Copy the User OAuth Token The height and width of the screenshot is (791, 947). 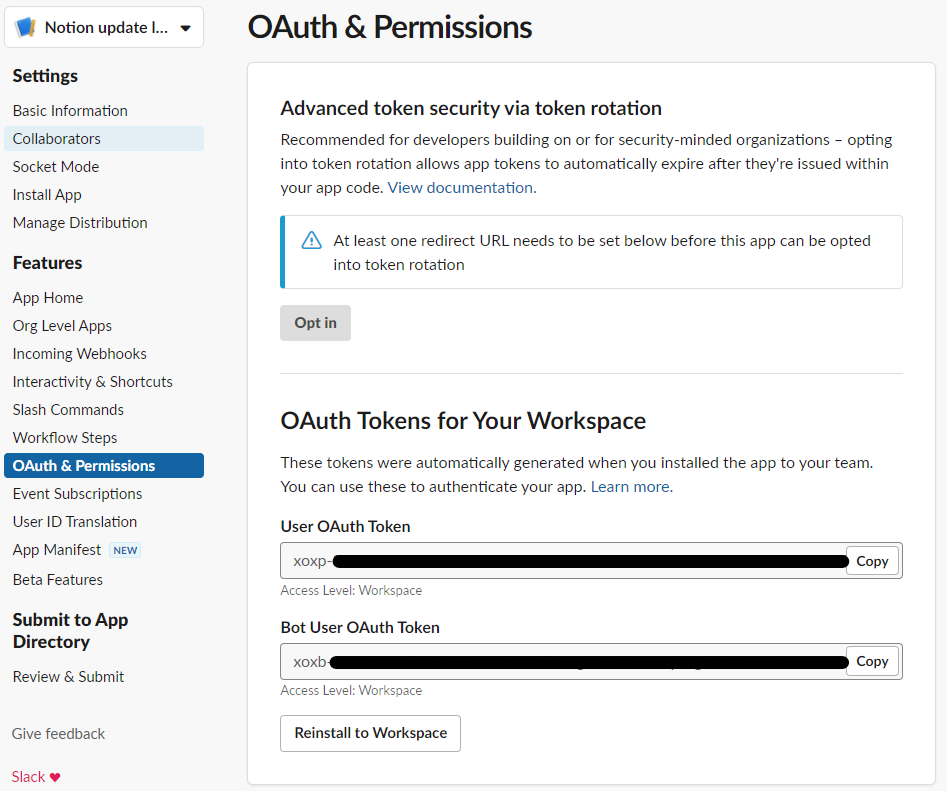click(x=872, y=561)
